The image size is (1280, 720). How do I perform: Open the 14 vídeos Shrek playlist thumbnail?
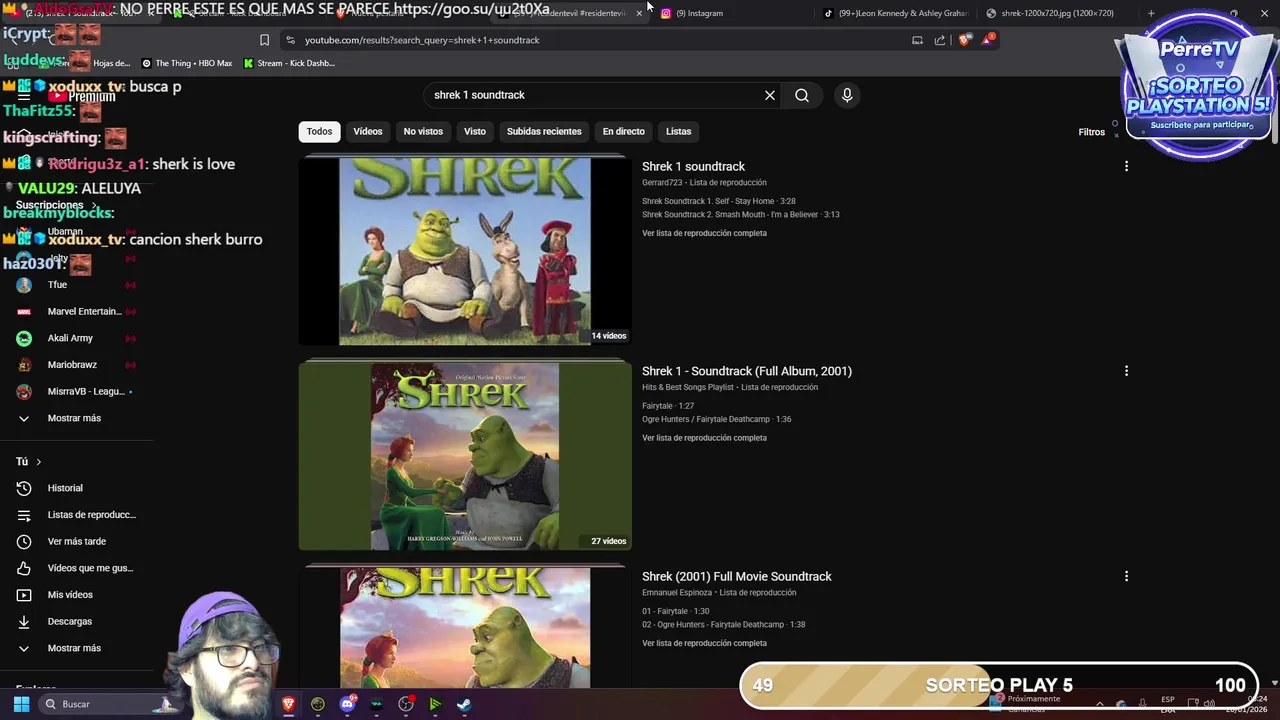465,251
